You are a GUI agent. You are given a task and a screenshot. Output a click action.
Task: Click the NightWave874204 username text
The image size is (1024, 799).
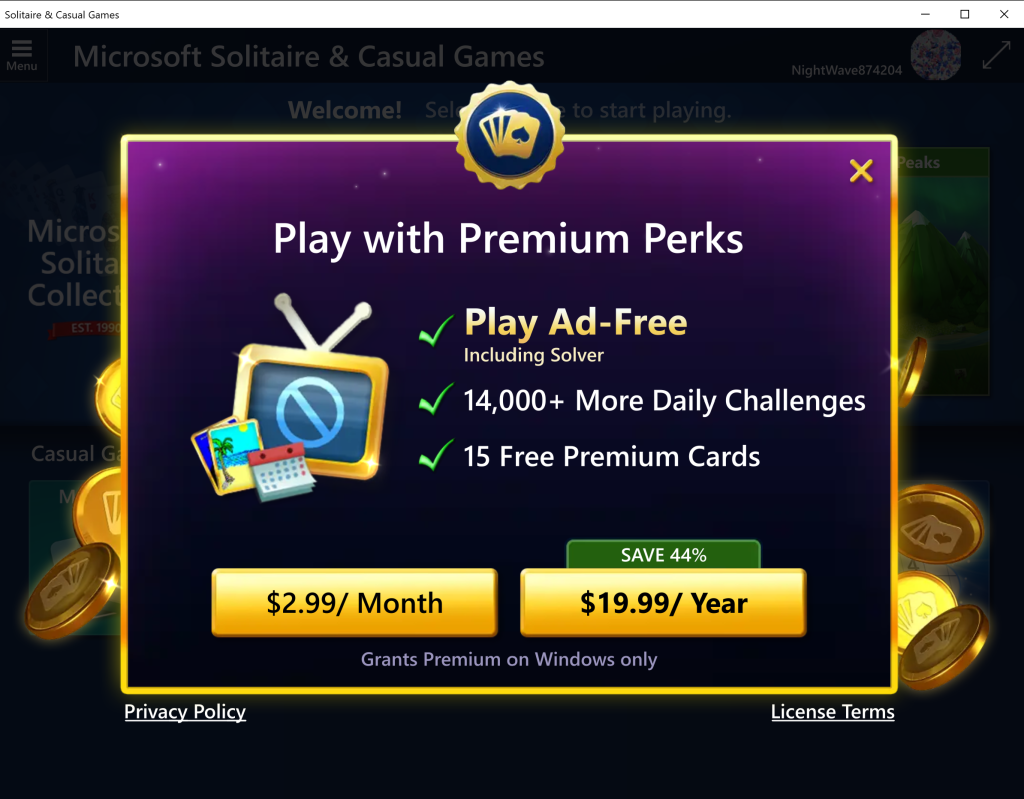pos(846,70)
